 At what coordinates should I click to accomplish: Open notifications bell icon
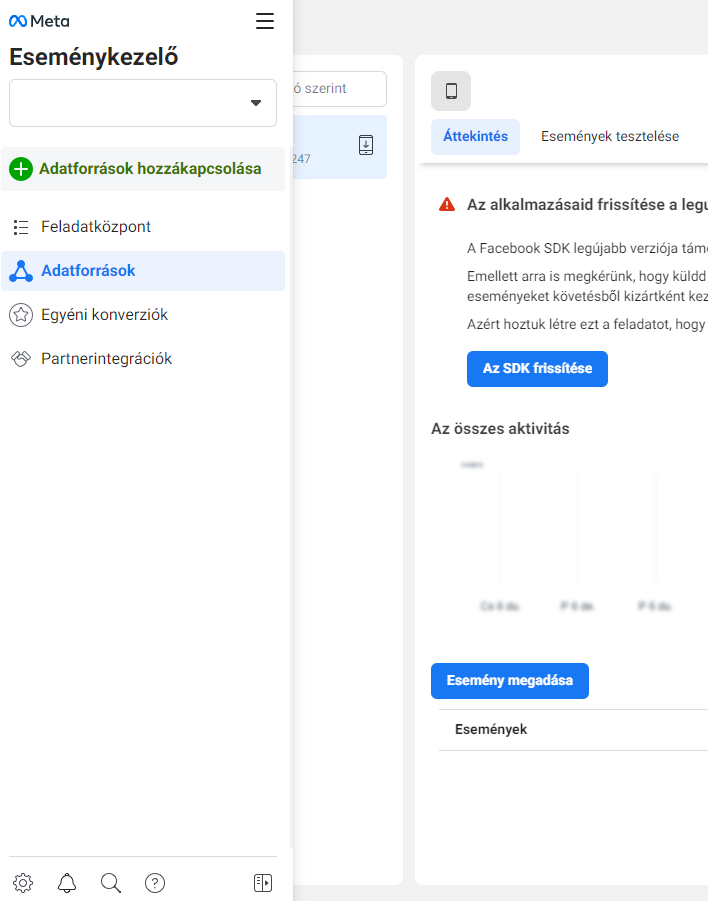pyautogui.click(x=67, y=883)
